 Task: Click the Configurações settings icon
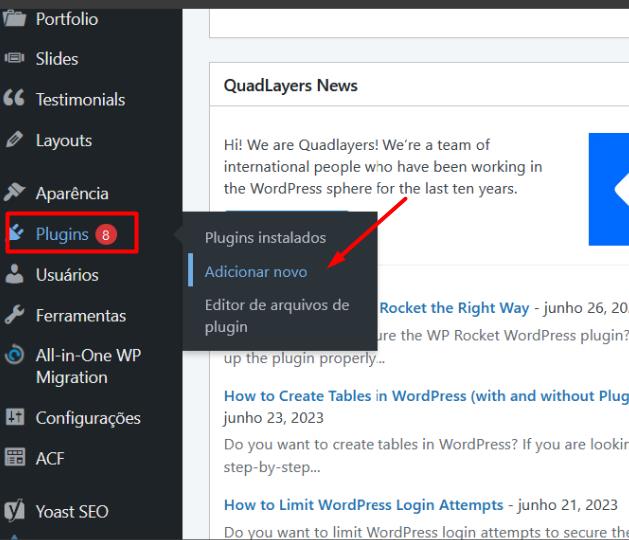pyautogui.click(x=14, y=418)
